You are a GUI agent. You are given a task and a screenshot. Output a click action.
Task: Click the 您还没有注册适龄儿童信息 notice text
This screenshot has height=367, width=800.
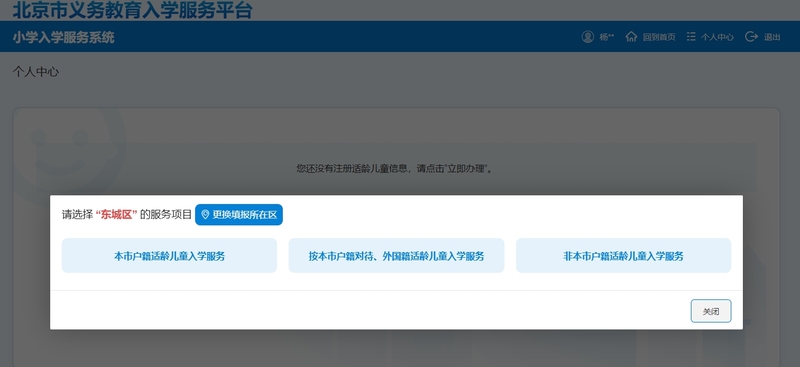(x=351, y=168)
